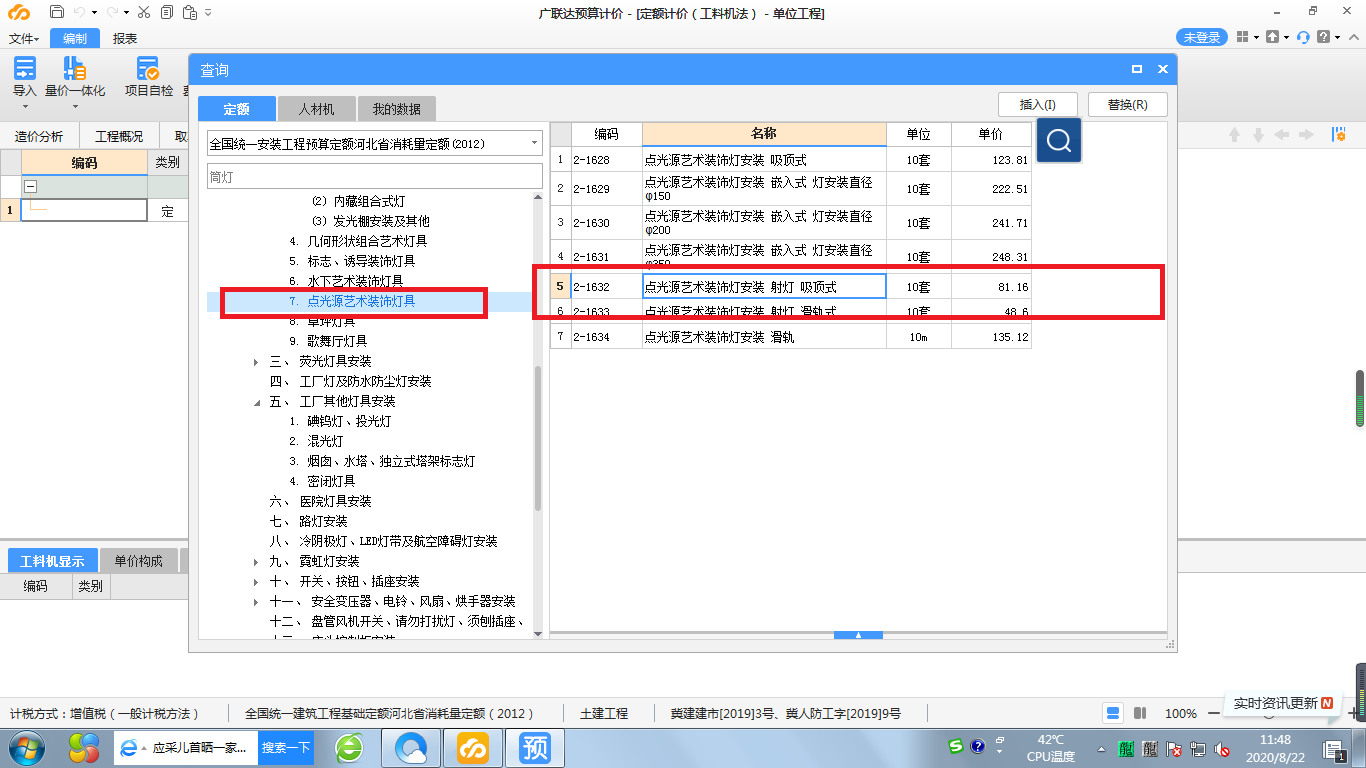Select the 定额 tab in dialog

coord(236,108)
